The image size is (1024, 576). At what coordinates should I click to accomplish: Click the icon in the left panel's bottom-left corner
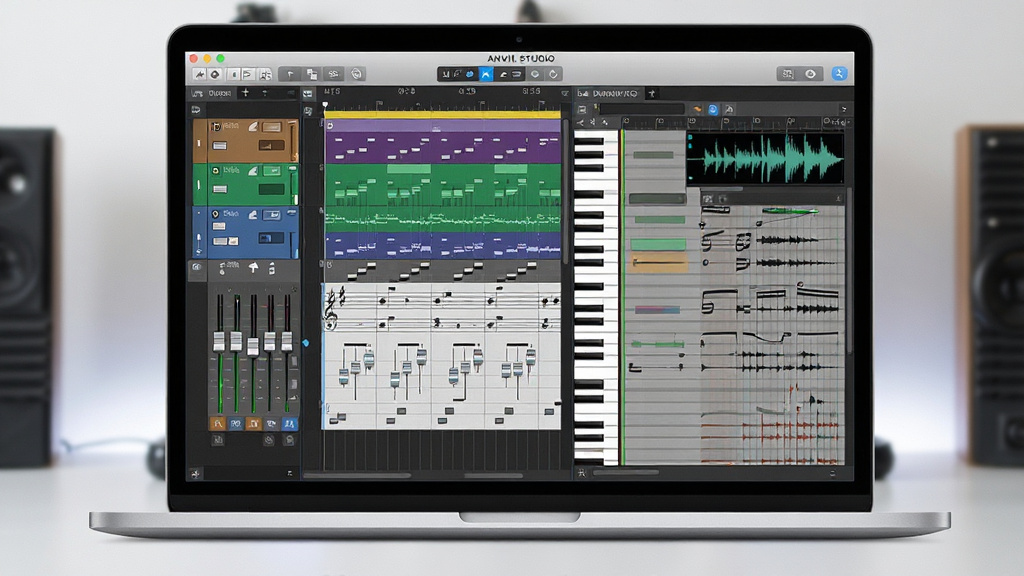(195, 473)
